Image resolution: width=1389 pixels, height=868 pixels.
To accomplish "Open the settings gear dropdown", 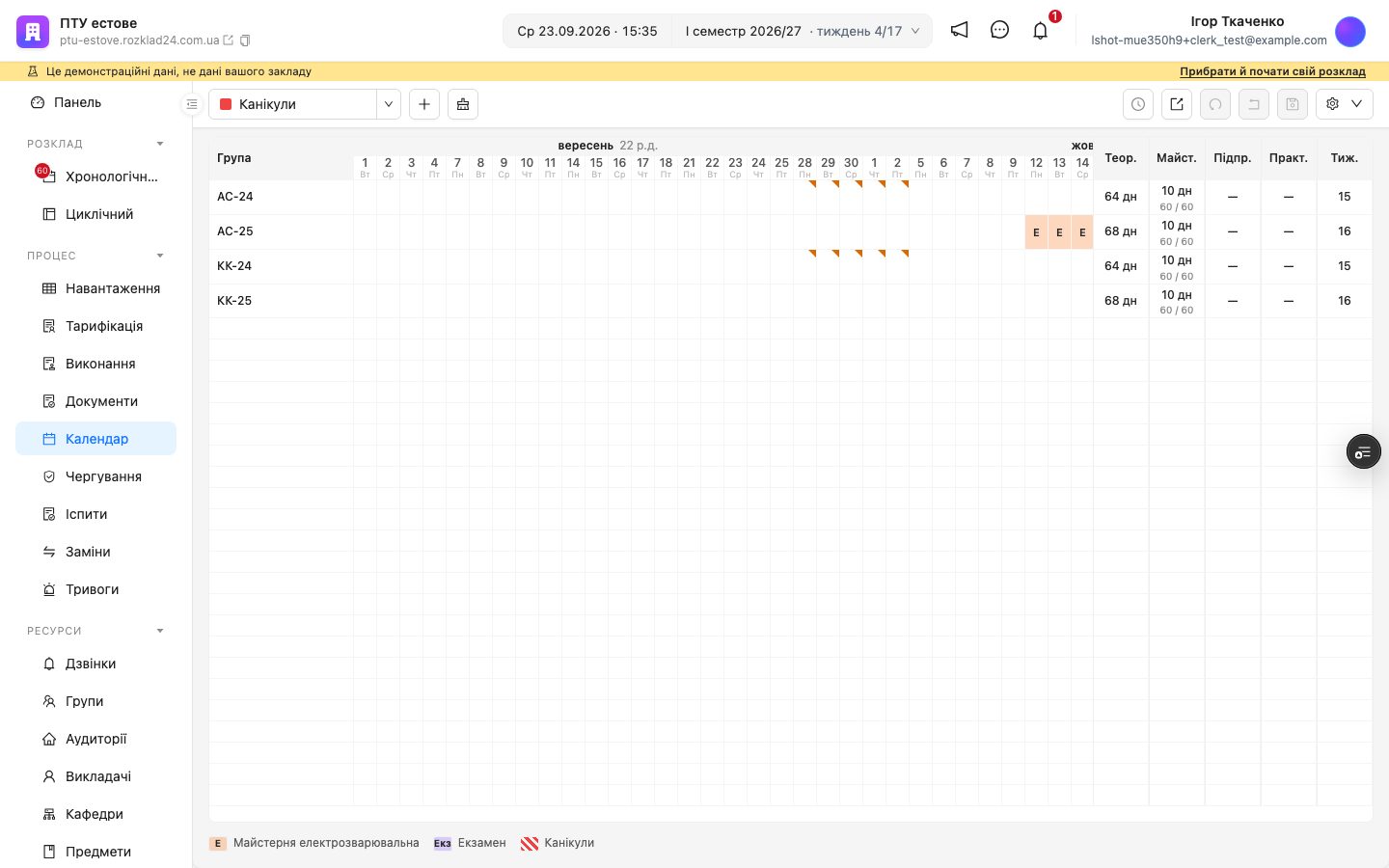I will pos(1345,104).
